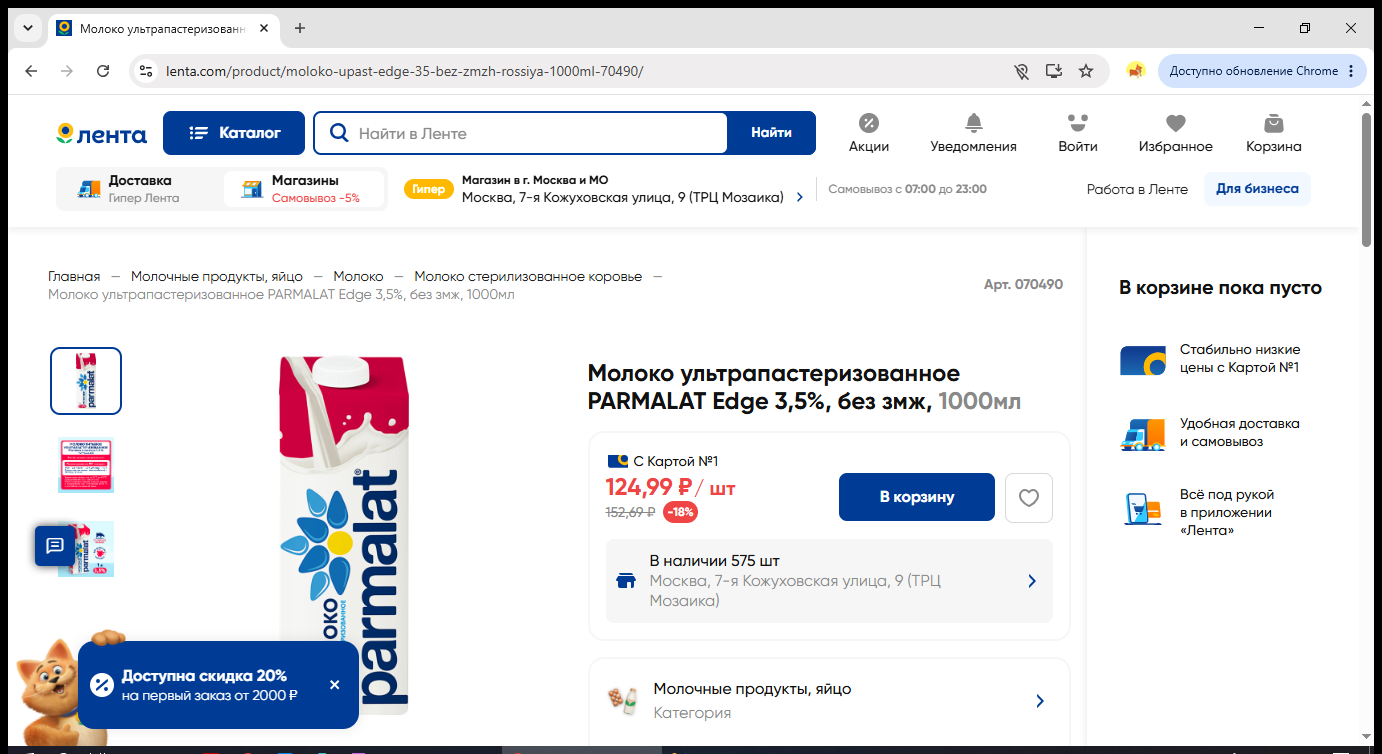
Task: Click the Лента app phone icon
Action: (1142, 509)
